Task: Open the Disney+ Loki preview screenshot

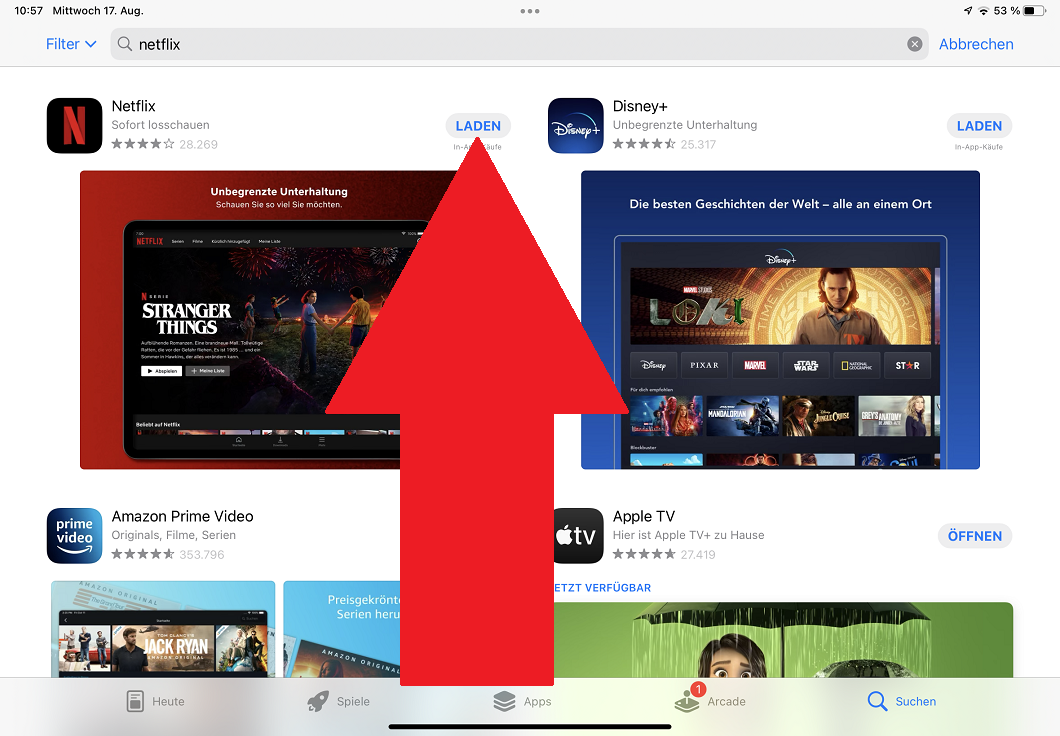Action: [x=780, y=320]
